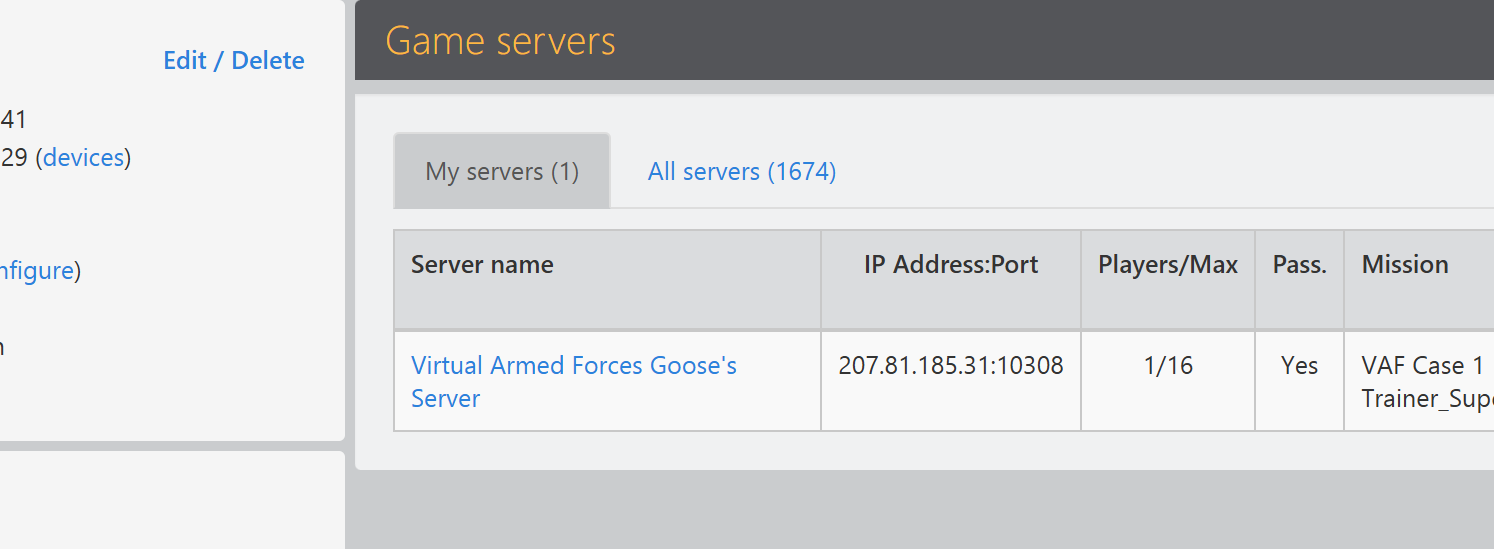1494x549 pixels.
Task: Click the Mission column header
Action: pyautogui.click(x=1405, y=265)
